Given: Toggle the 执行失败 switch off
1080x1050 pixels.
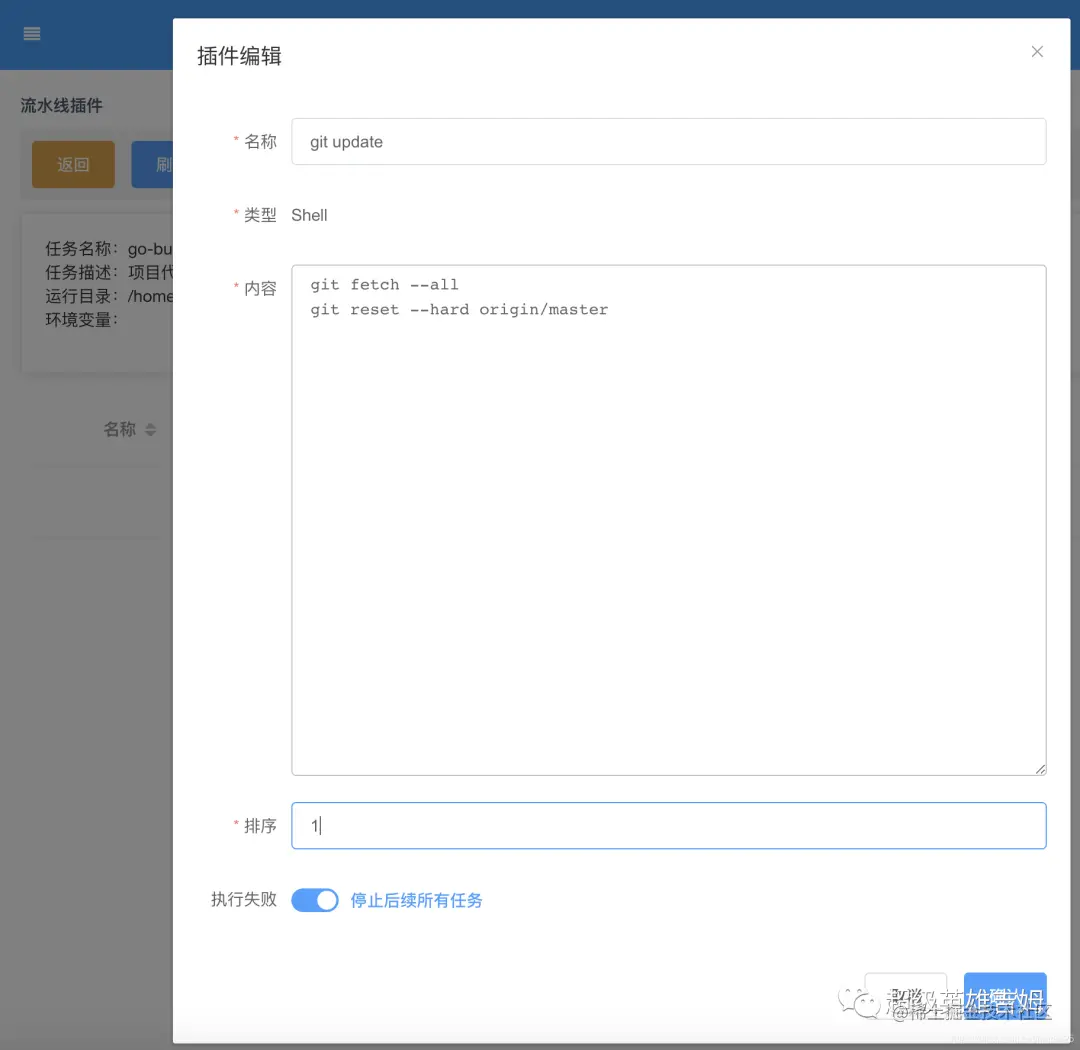Looking at the screenshot, I should pos(314,900).
